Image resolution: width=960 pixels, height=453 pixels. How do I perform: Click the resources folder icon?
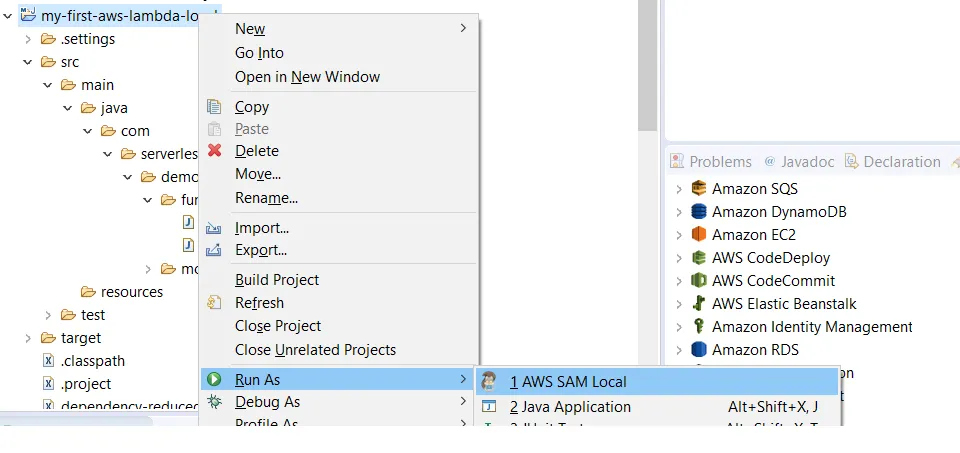tap(89, 291)
